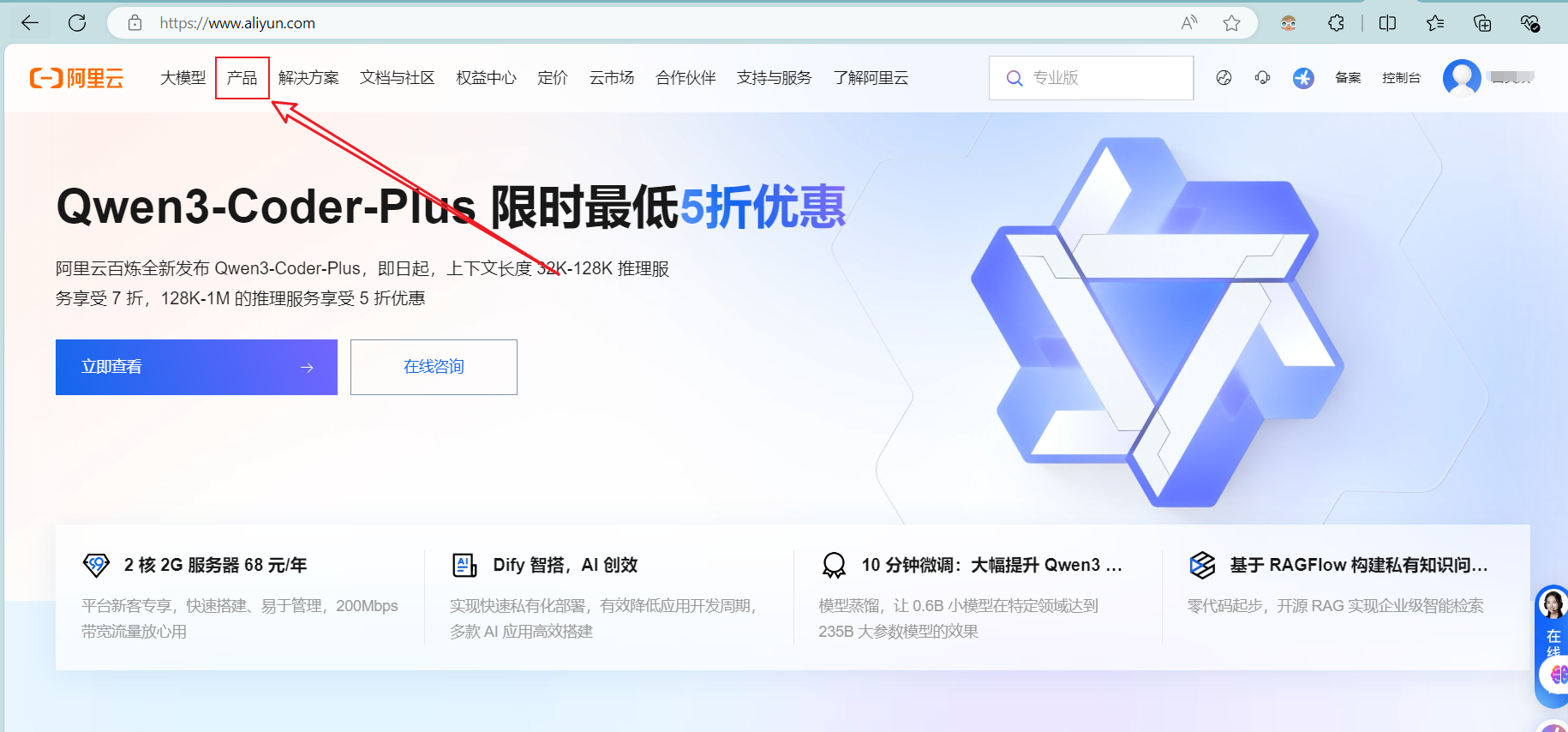
Task: Open the 云市场 menu item
Action: coord(612,78)
